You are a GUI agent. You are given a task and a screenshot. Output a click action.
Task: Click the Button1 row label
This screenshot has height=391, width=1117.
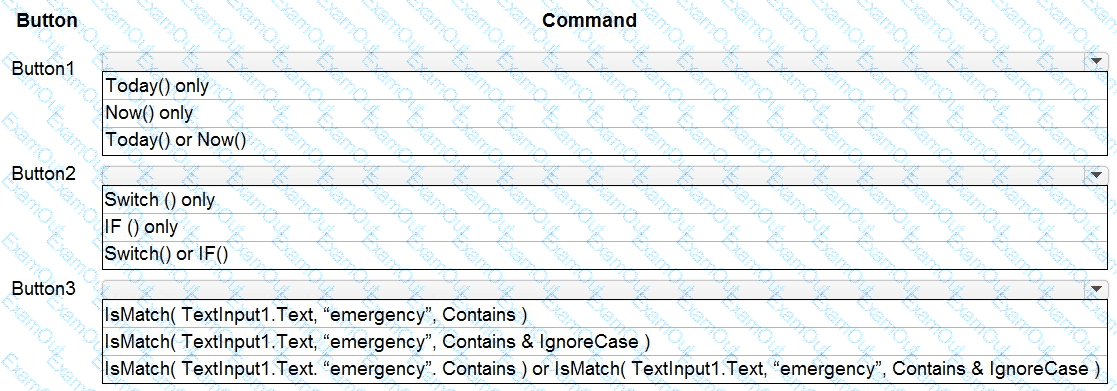pos(43,68)
